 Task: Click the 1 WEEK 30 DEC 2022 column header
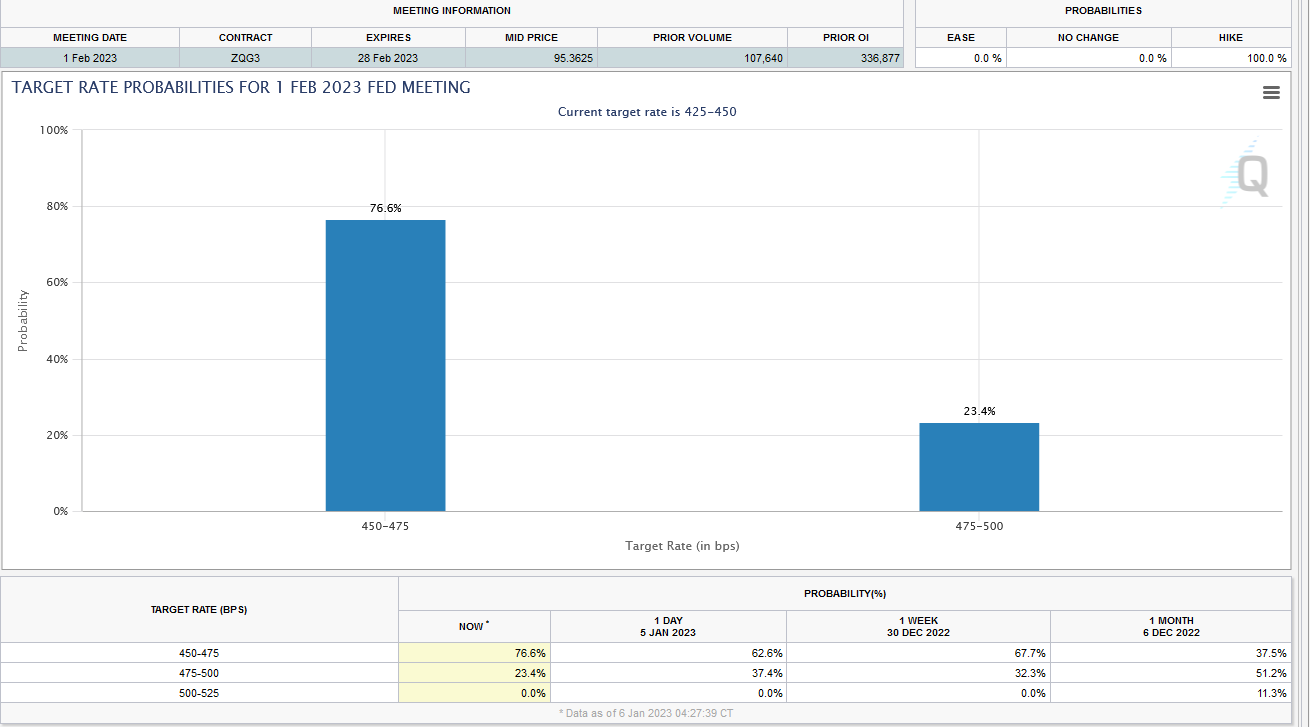[918, 626]
